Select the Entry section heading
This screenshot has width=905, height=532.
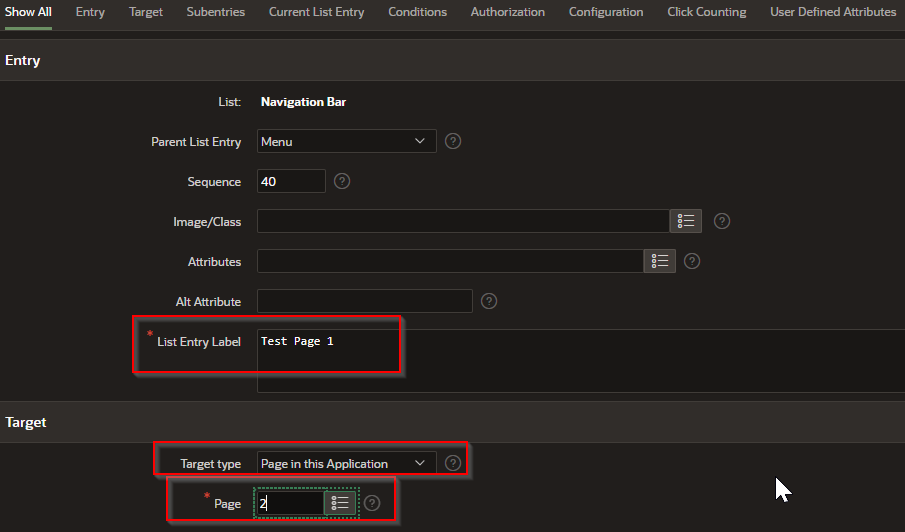point(23,61)
